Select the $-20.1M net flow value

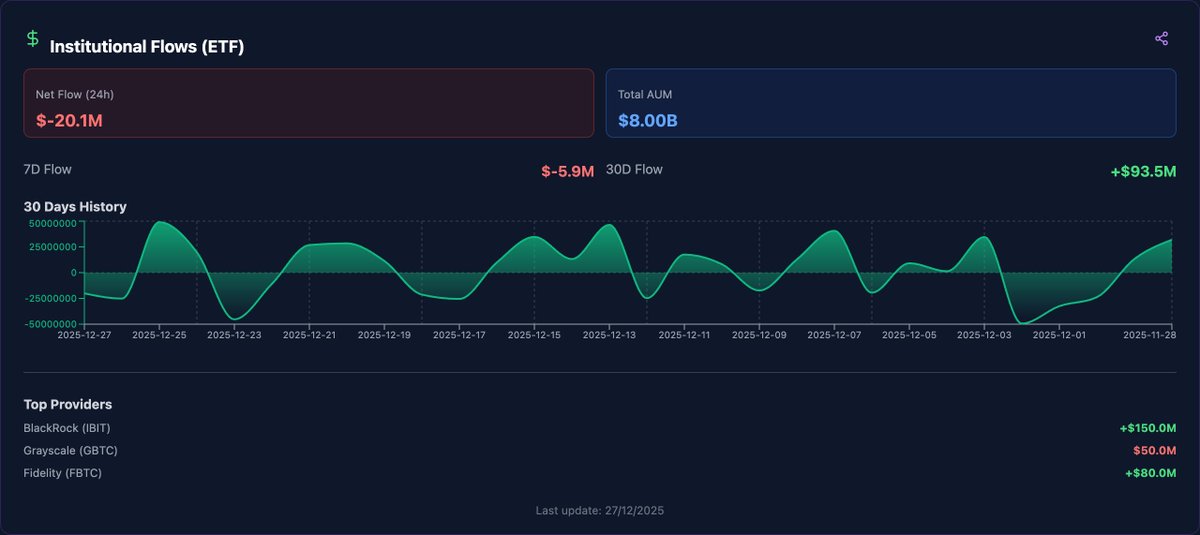click(x=70, y=121)
